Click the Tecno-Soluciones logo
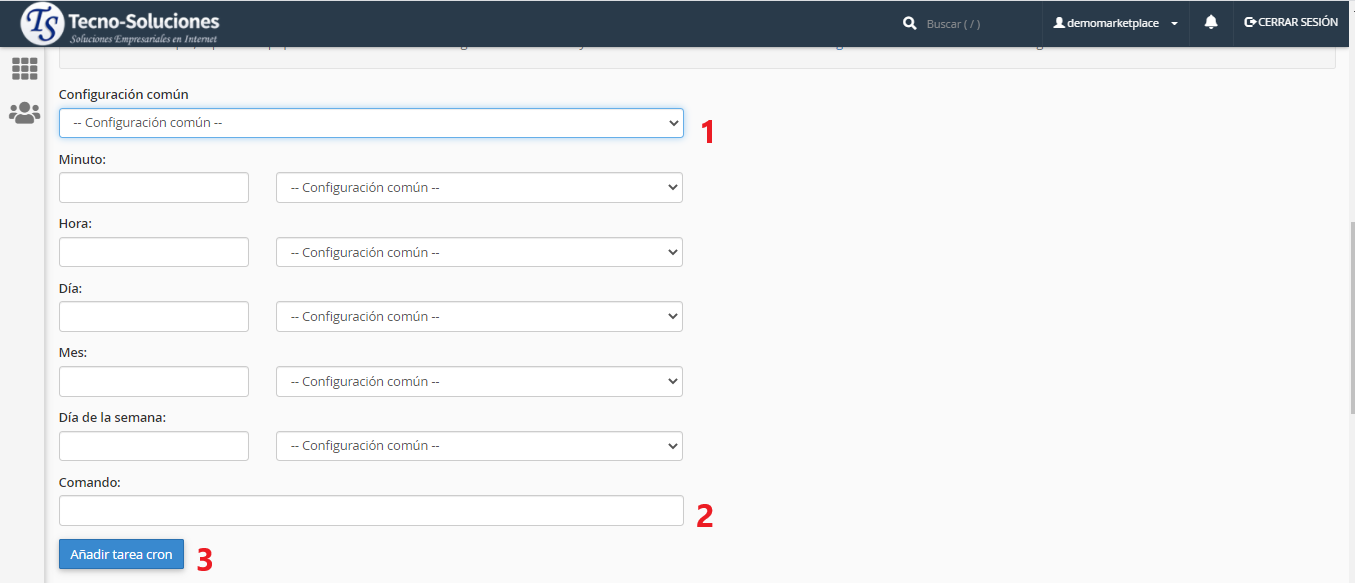Image resolution: width=1355 pixels, height=583 pixels. (120, 24)
